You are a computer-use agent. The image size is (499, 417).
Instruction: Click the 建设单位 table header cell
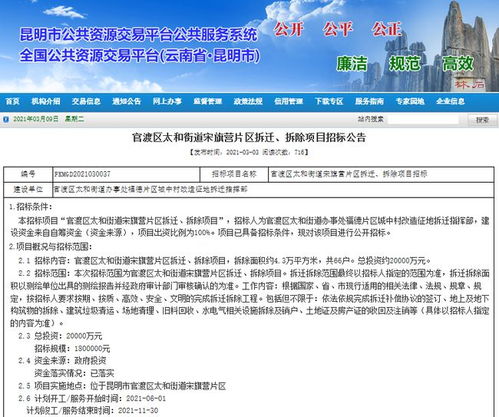28,190
